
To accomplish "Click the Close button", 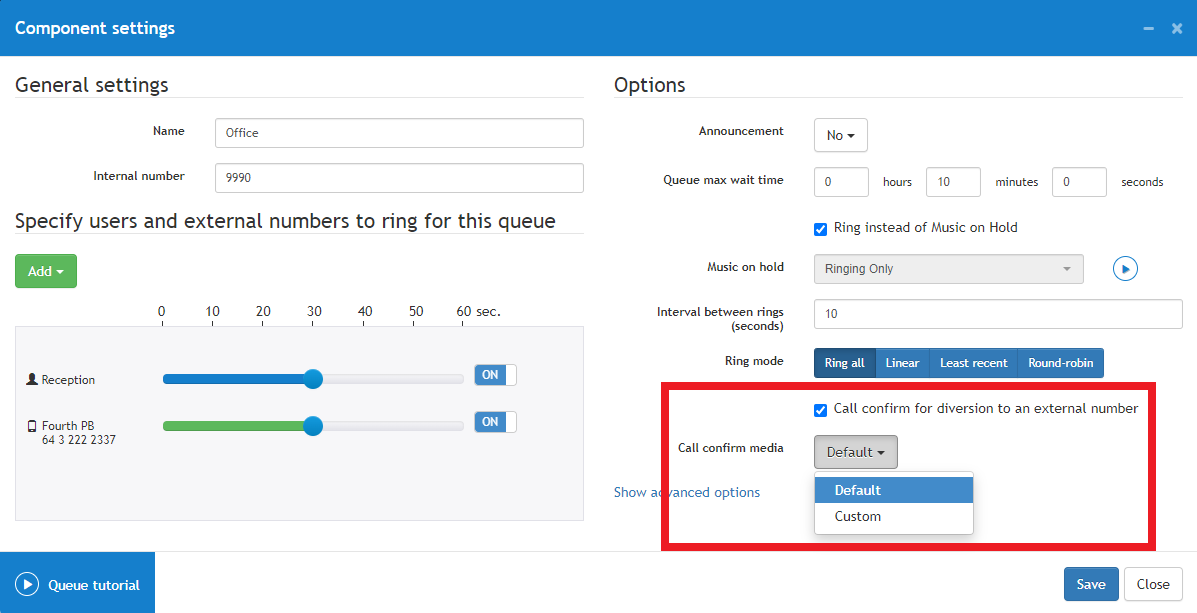I will tap(1153, 584).
